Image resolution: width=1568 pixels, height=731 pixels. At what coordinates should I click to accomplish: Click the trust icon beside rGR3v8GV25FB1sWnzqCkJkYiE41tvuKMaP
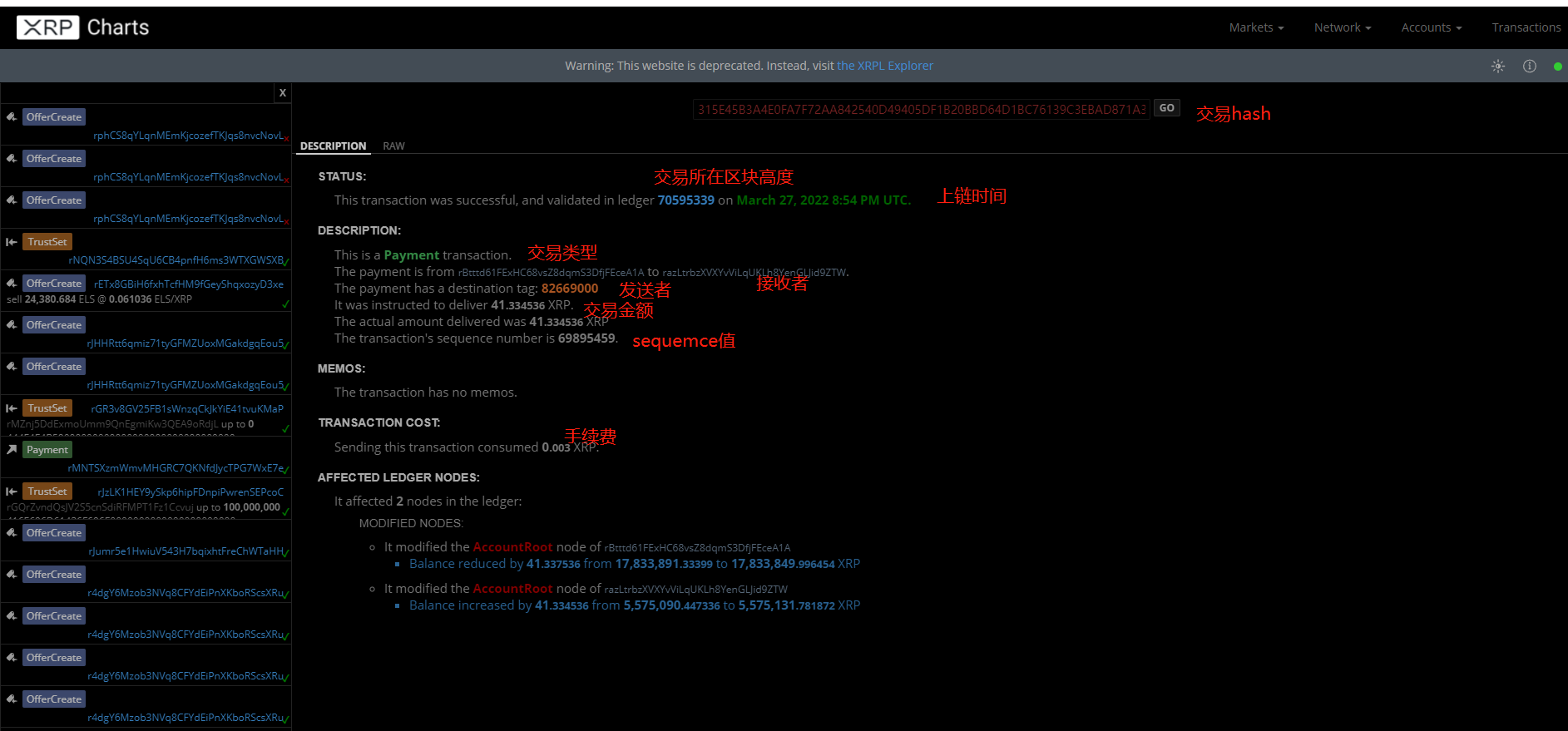(12, 408)
